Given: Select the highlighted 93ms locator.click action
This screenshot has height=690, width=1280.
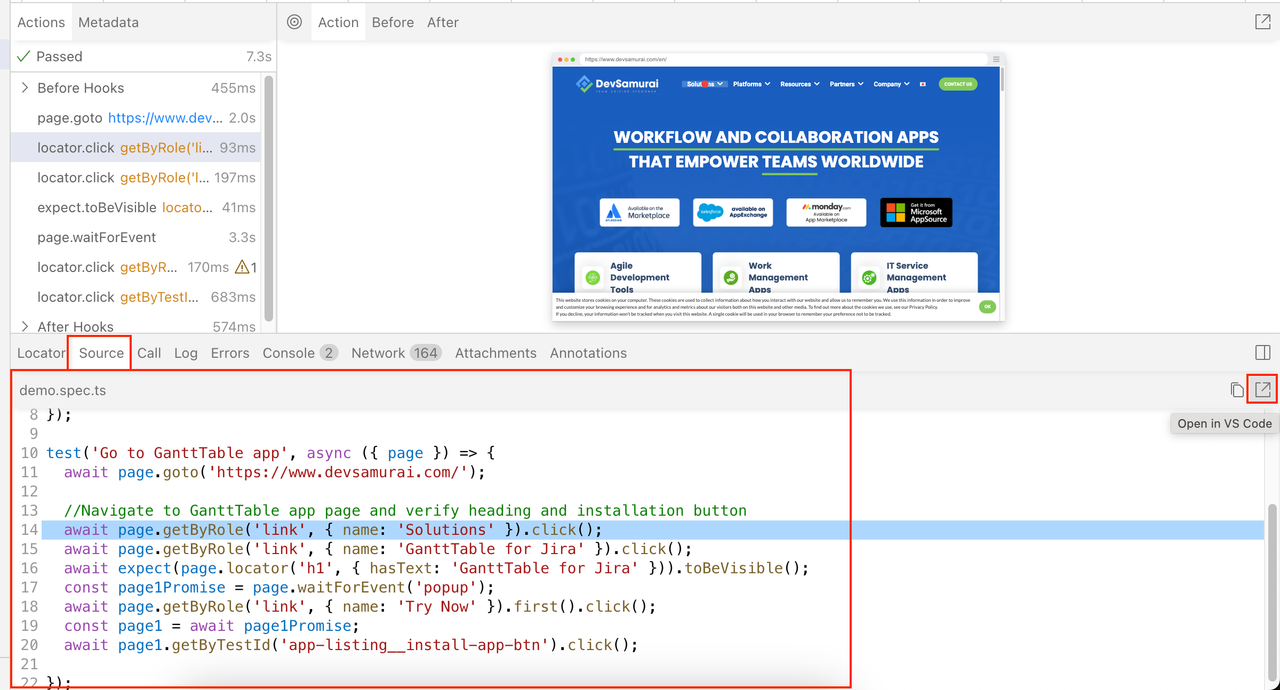Looking at the screenshot, I should [x=135, y=148].
